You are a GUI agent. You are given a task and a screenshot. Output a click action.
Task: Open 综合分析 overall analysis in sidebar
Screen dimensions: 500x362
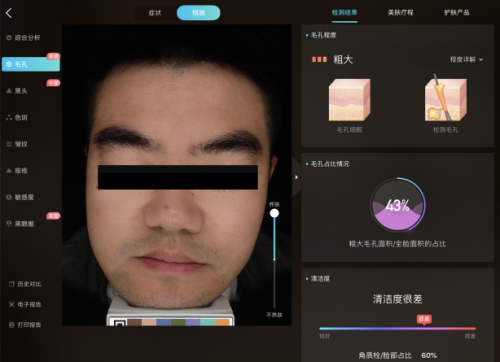tap(23, 38)
